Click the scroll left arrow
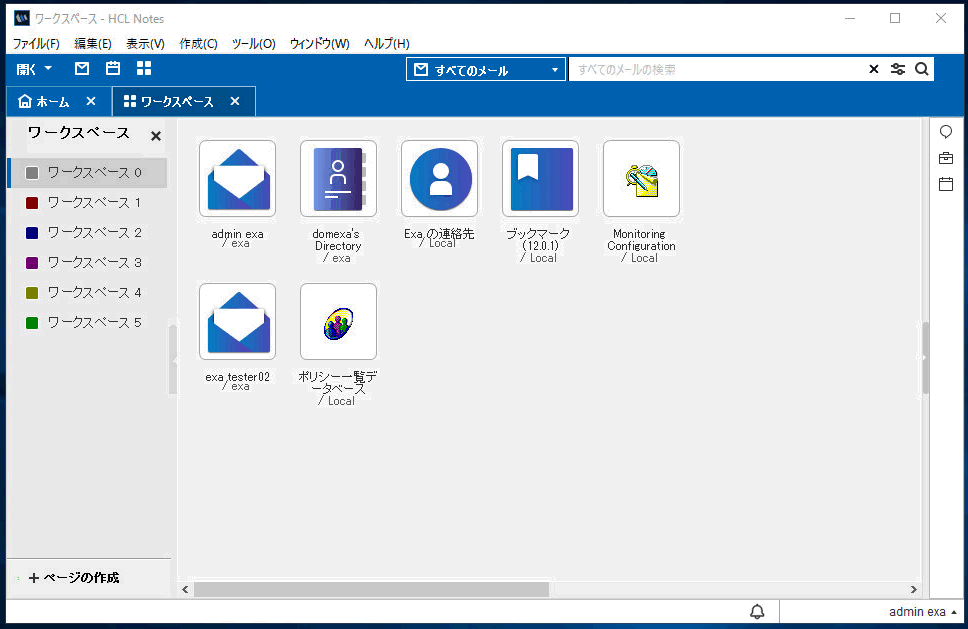The height and width of the screenshot is (629, 968). [185, 589]
